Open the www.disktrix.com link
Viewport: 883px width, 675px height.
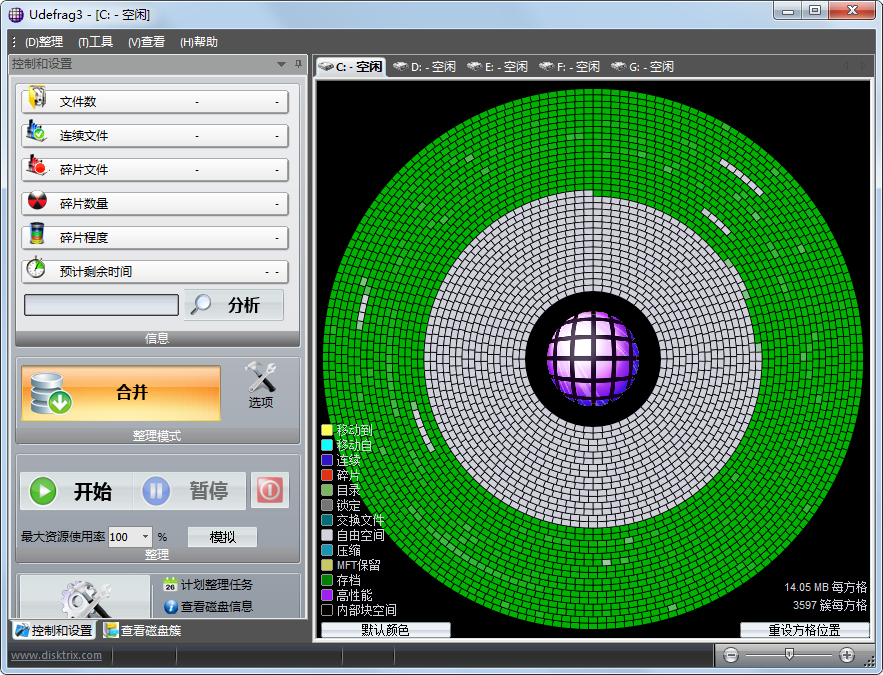[x=56, y=655]
